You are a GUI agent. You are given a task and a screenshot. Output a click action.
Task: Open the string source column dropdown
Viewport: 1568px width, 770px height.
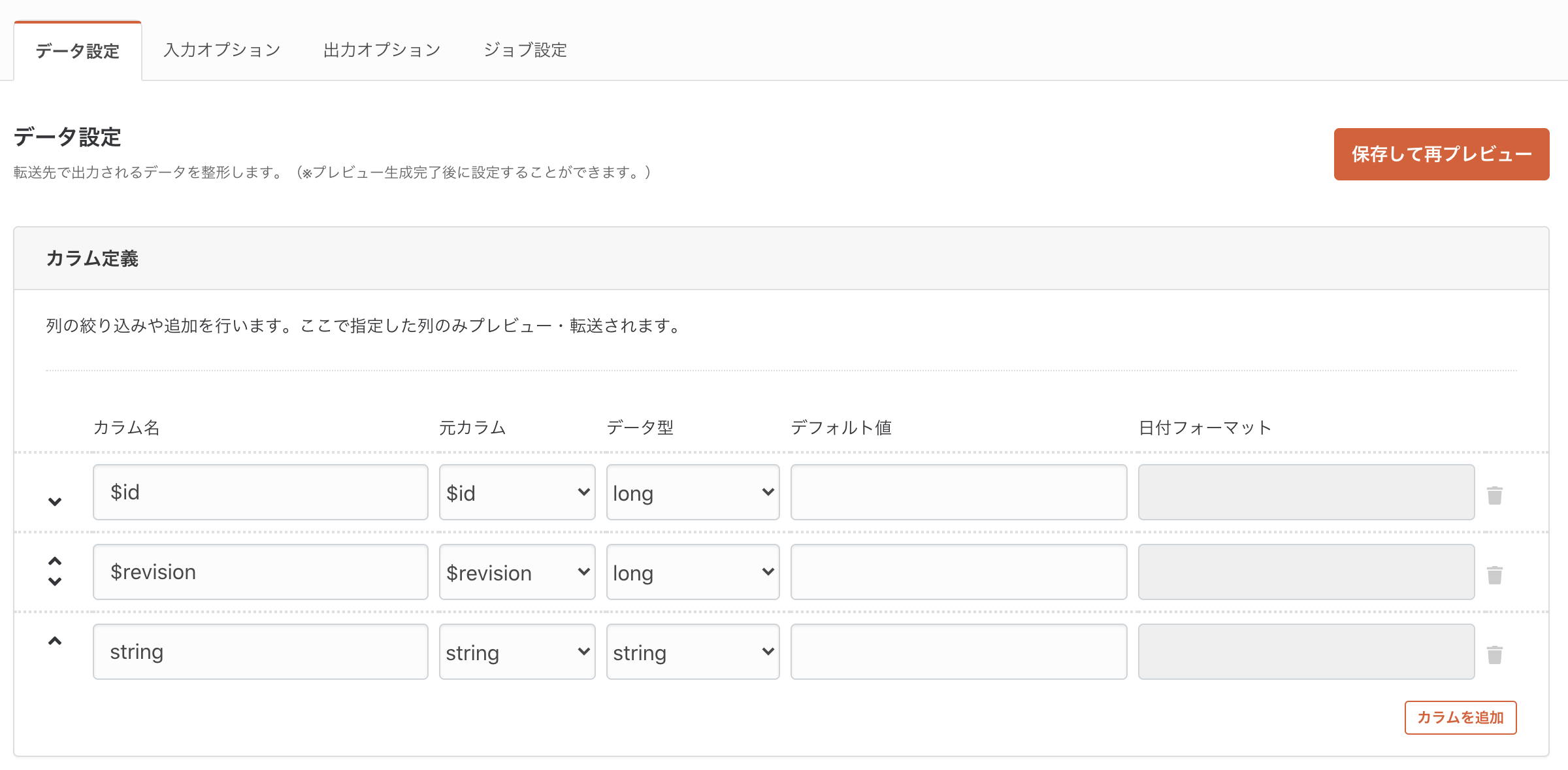(x=517, y=652)
